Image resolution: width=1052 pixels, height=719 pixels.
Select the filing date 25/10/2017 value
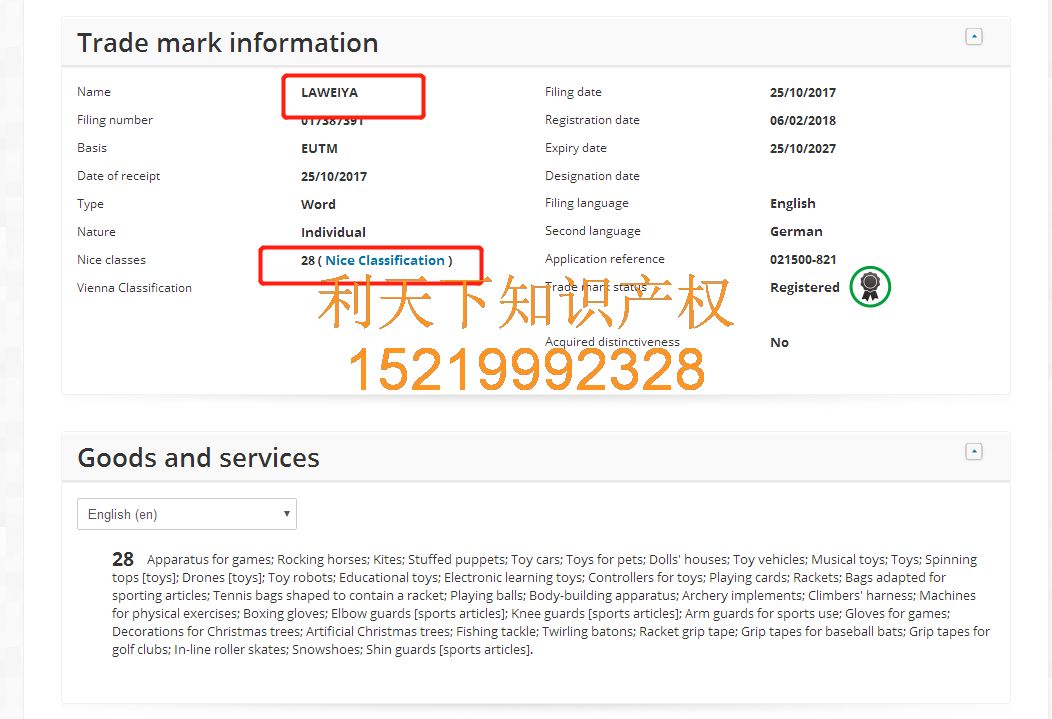(802, 93)
